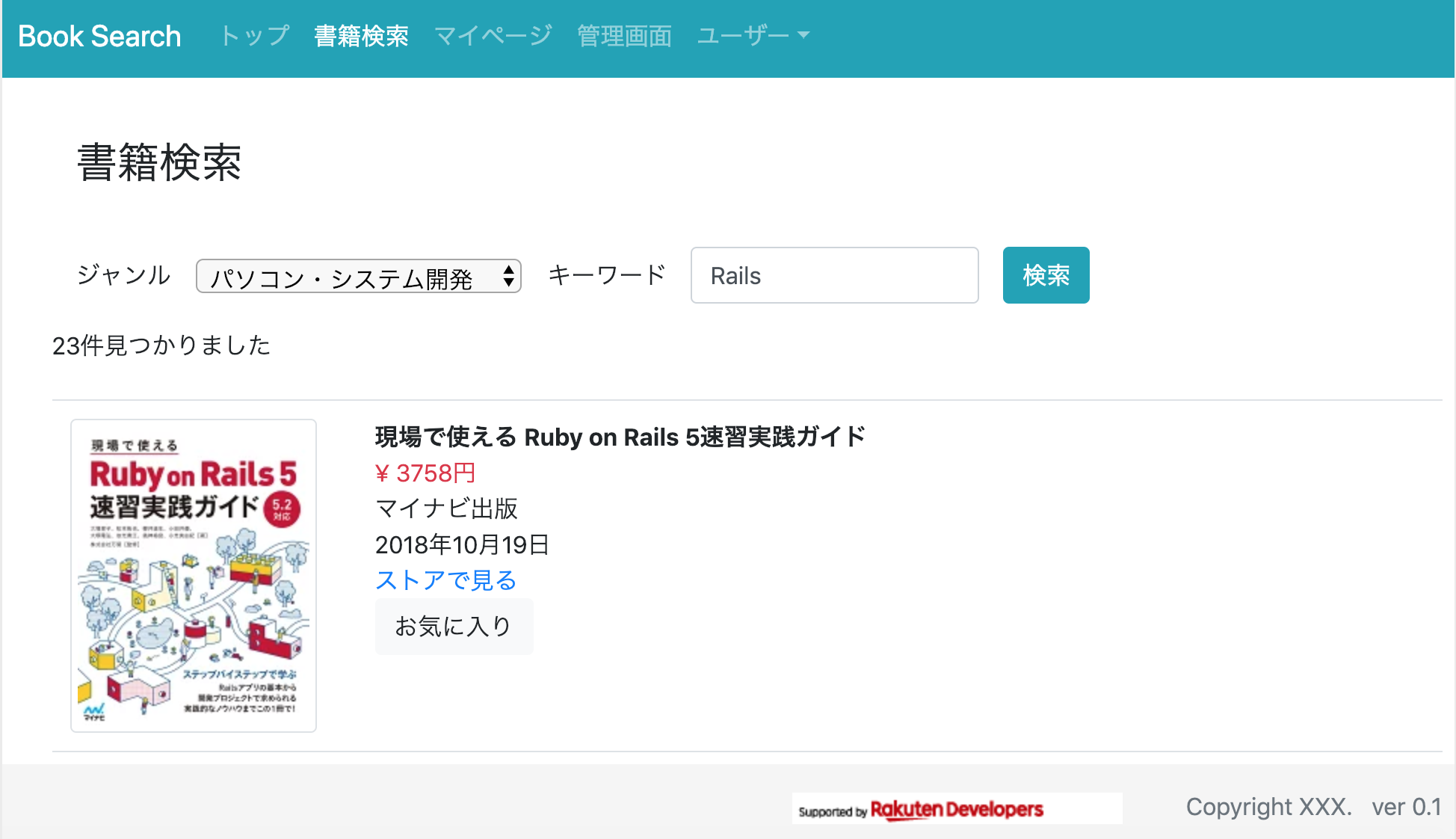The width and height of the screenshot is (1456, 839).
Task: Open the マイページ section
Action: [x=493, y=34]
